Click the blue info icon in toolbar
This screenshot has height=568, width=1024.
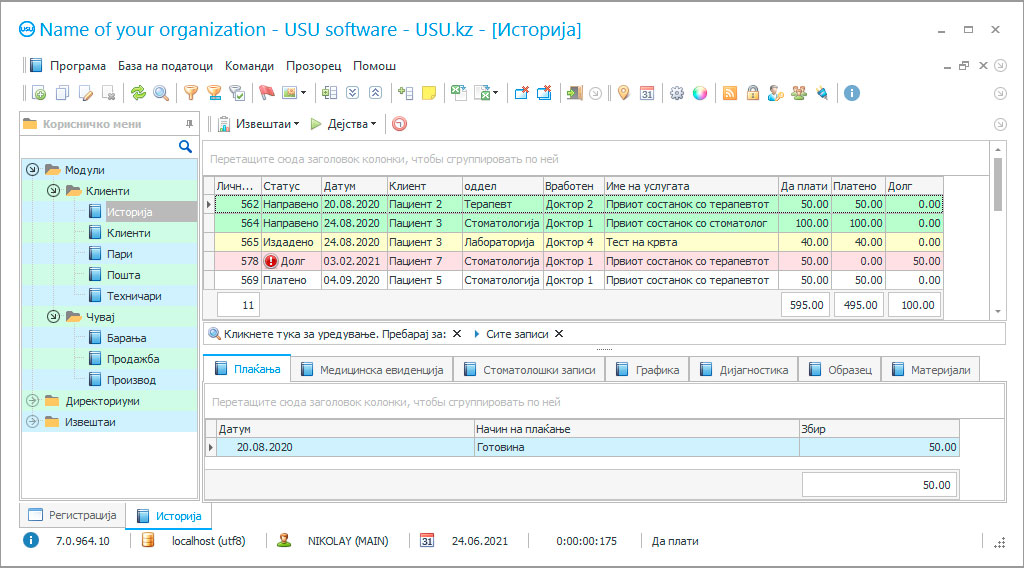[x=852, y=93]
